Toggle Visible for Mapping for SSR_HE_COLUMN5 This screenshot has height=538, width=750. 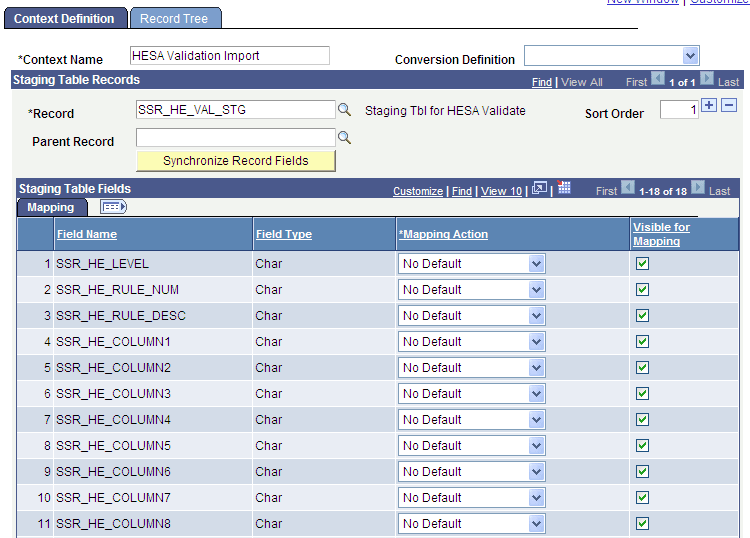[642, 445]
